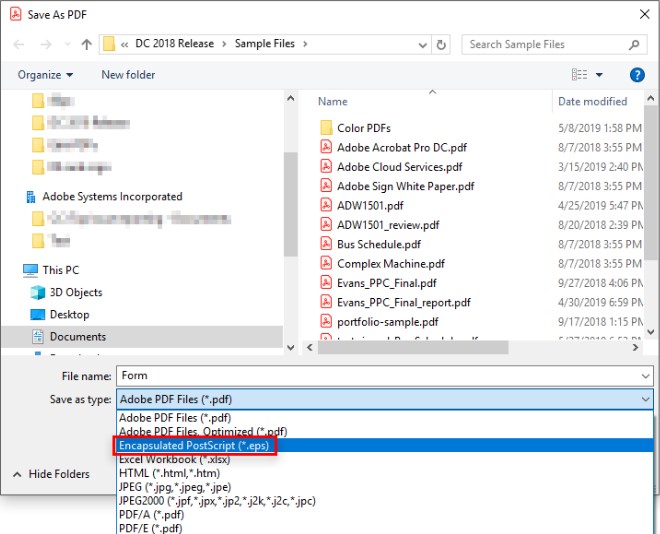The height and width of the screenshot is (534, 660).
Task: Click navigation pane scroll down arrow
Action: click(x=290, y=348)
